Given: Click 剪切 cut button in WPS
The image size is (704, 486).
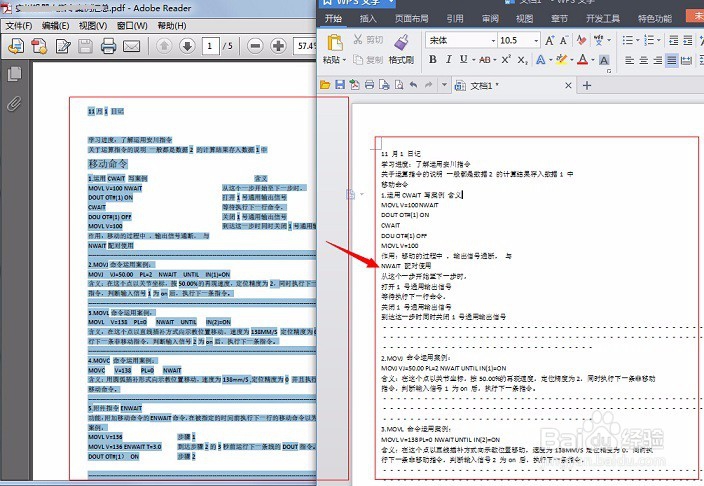Looking at the screenshot, I should pos(369,40).
